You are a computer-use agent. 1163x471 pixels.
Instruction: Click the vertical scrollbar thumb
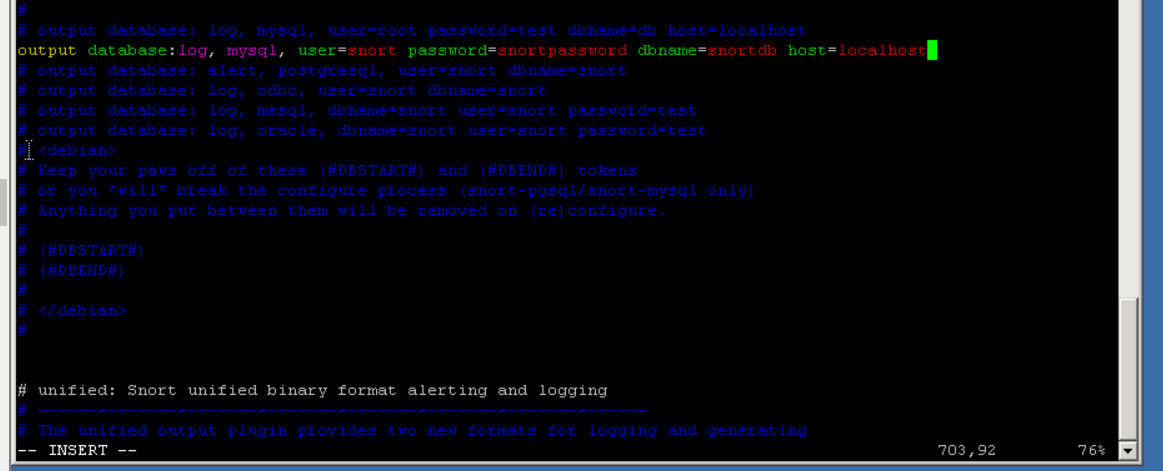click(x=1128, y=369)
